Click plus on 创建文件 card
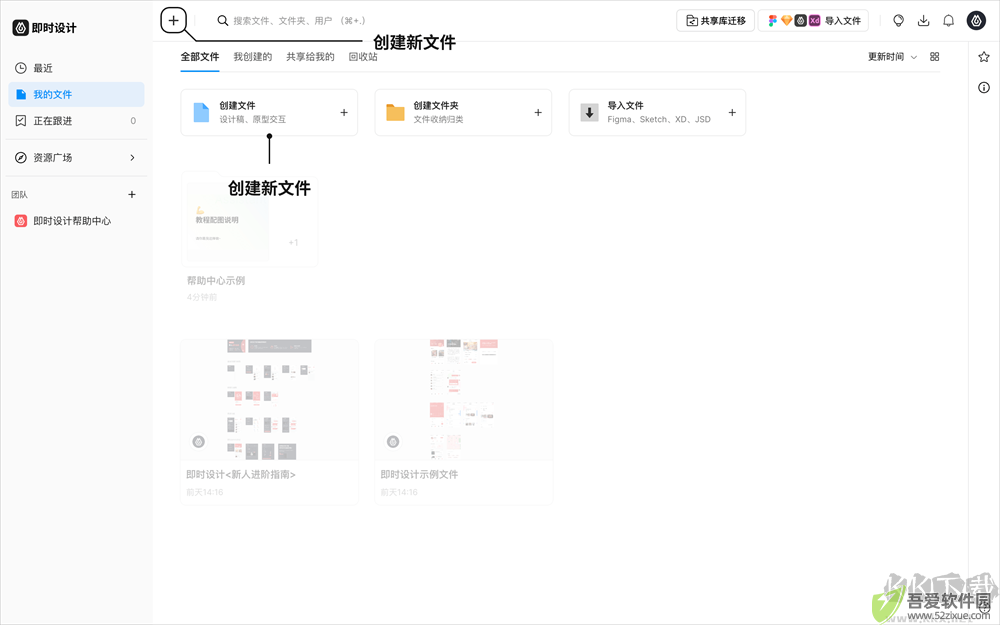 (x=344, y=112)
